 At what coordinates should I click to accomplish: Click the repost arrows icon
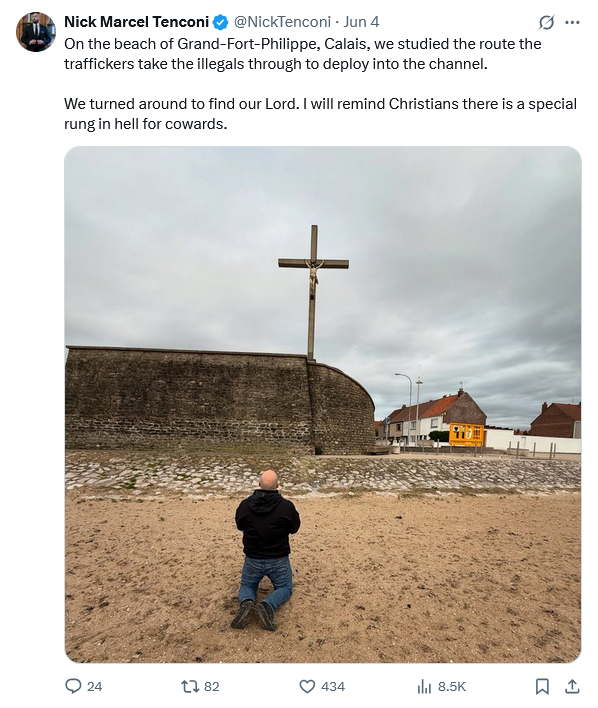click(190, 686)
